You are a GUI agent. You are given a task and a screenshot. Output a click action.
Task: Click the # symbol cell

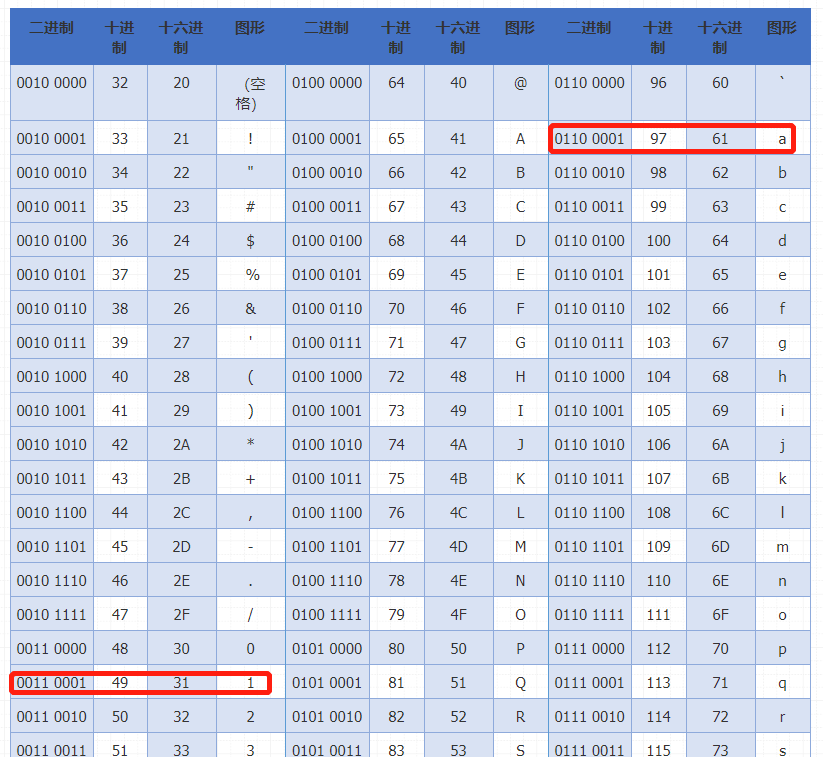(x=250, y=206)
